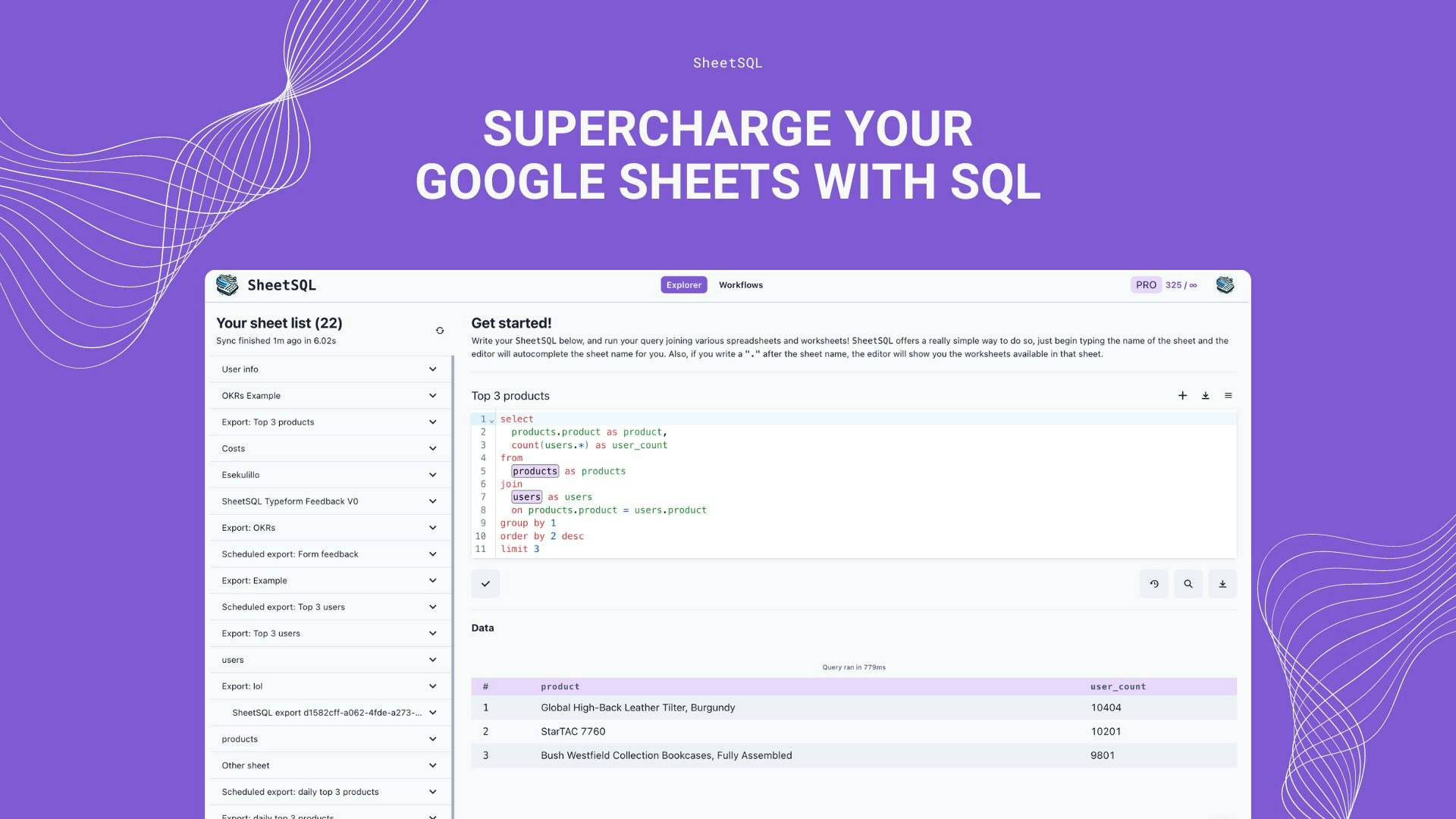Click inside the SQL editor on limit 3 line
The height and width of the screenshot is (819, 1456).
pyautogui.click(x=520, y=549)
